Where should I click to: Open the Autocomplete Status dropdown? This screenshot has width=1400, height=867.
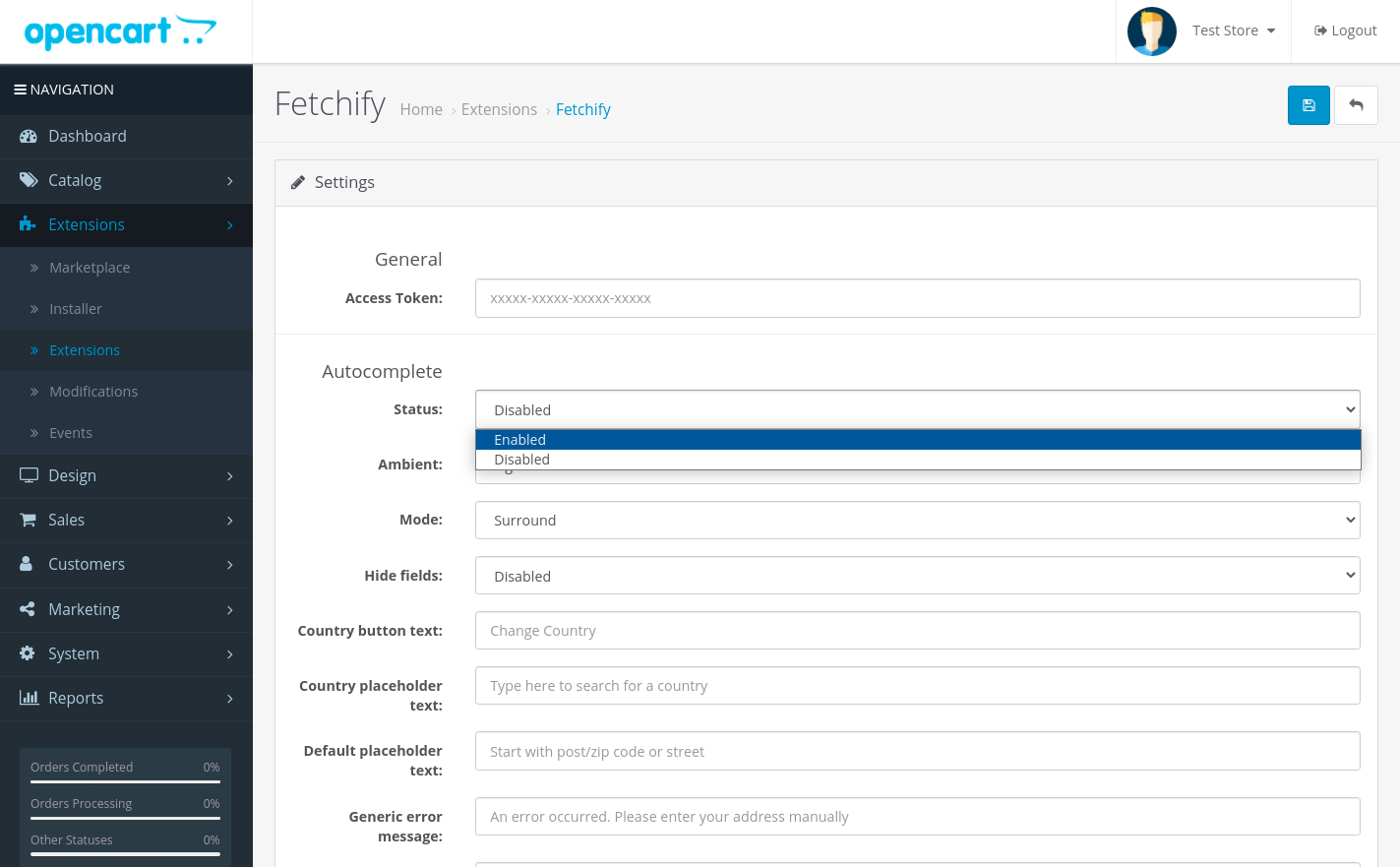(917, 409)
